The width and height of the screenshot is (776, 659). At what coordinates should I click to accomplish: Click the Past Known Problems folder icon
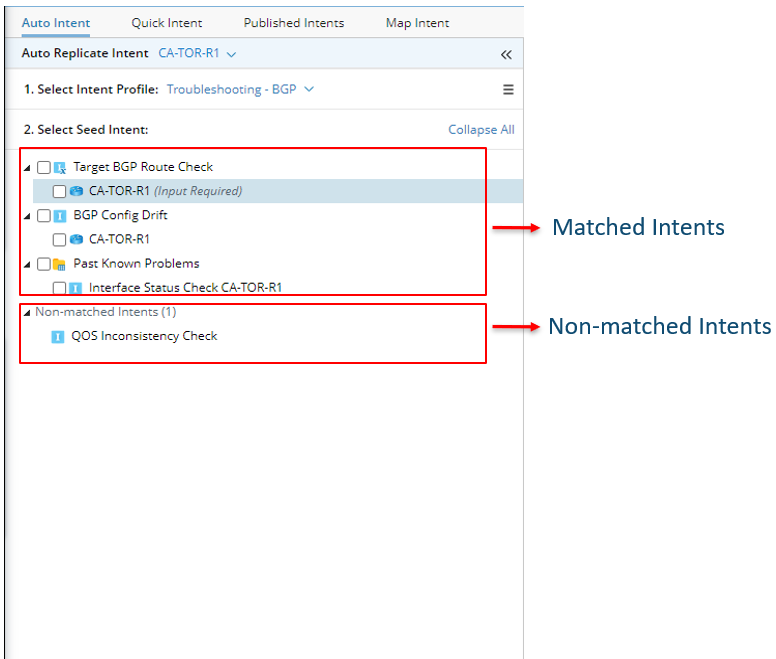pyautogui.click(x=60, y=264)
